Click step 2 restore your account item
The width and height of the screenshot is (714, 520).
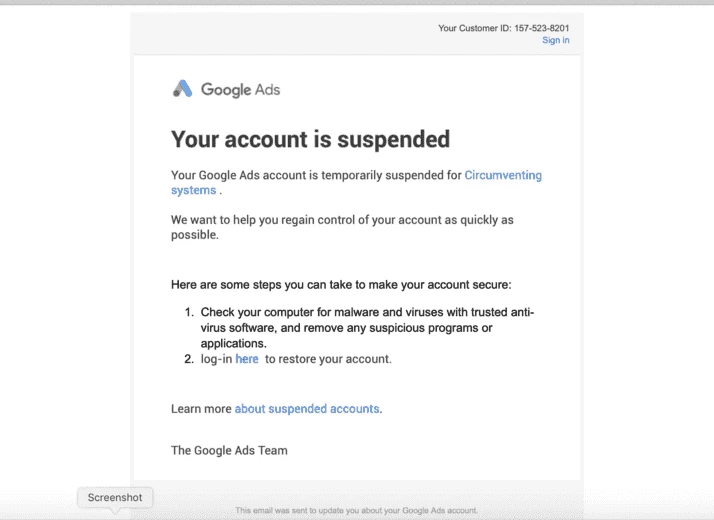pyautogui.click(x=288, y=359)
